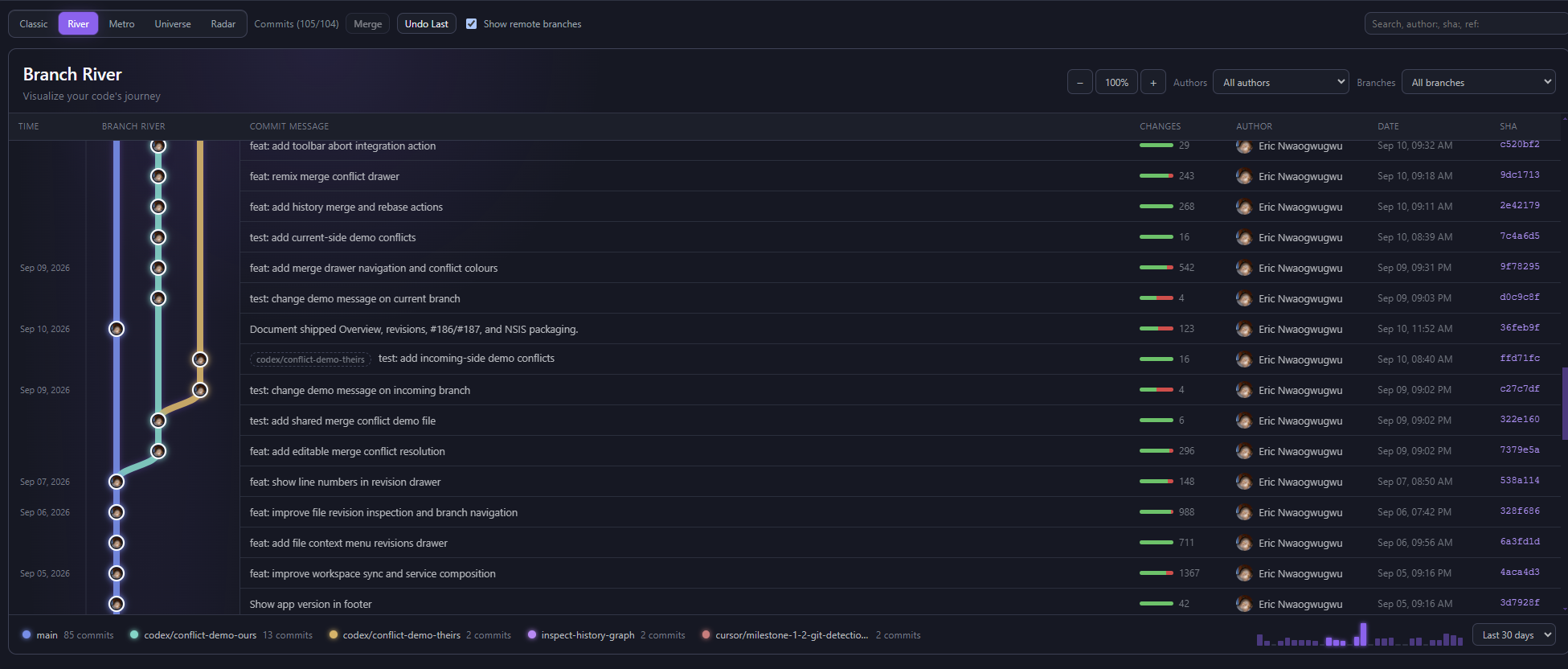Click zoom out minus button
The width and height of the screenshot is (1568, 669).
point(1080,82)
